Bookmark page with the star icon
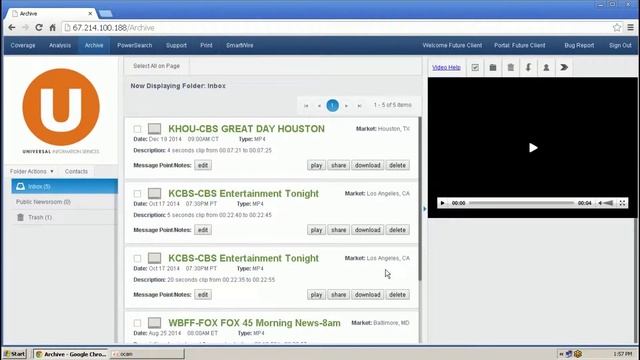 617,28
